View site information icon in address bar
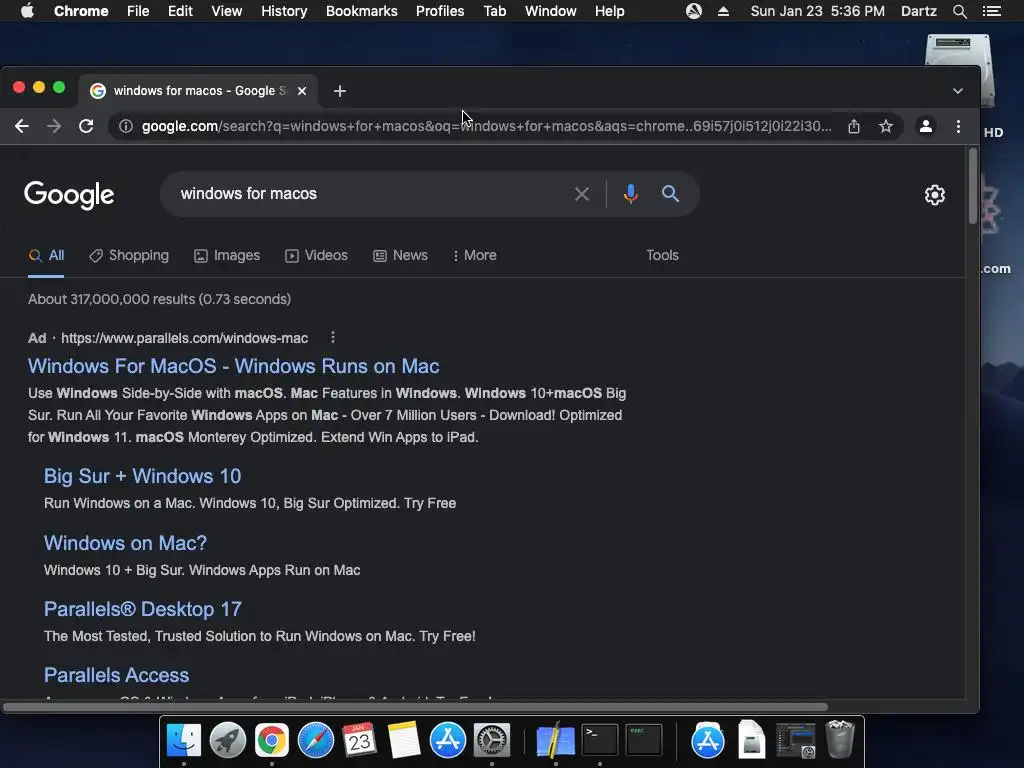Screen dimensions: 1024x768 click(126, 126)
